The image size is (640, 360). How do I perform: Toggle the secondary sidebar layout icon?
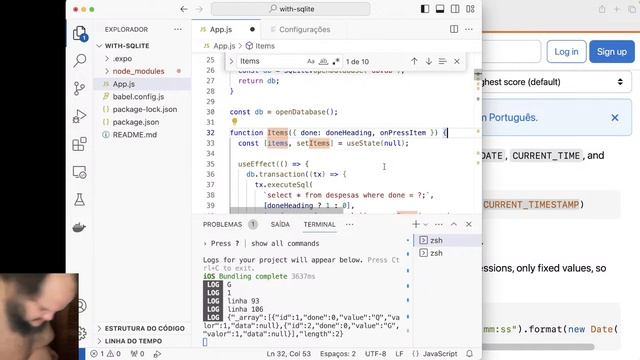pyautogui.click(x=455, y=9)
